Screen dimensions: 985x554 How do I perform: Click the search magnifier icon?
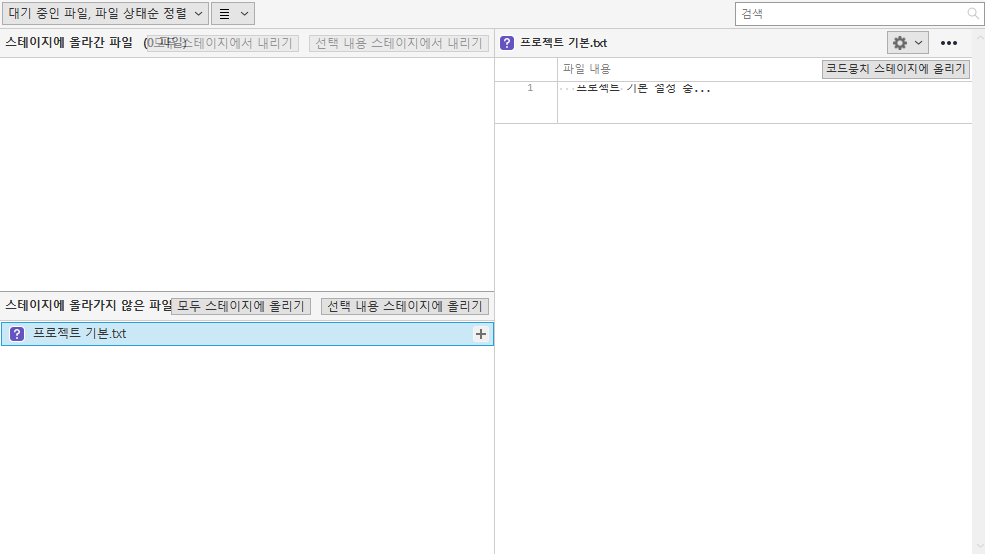coord(973,14)
